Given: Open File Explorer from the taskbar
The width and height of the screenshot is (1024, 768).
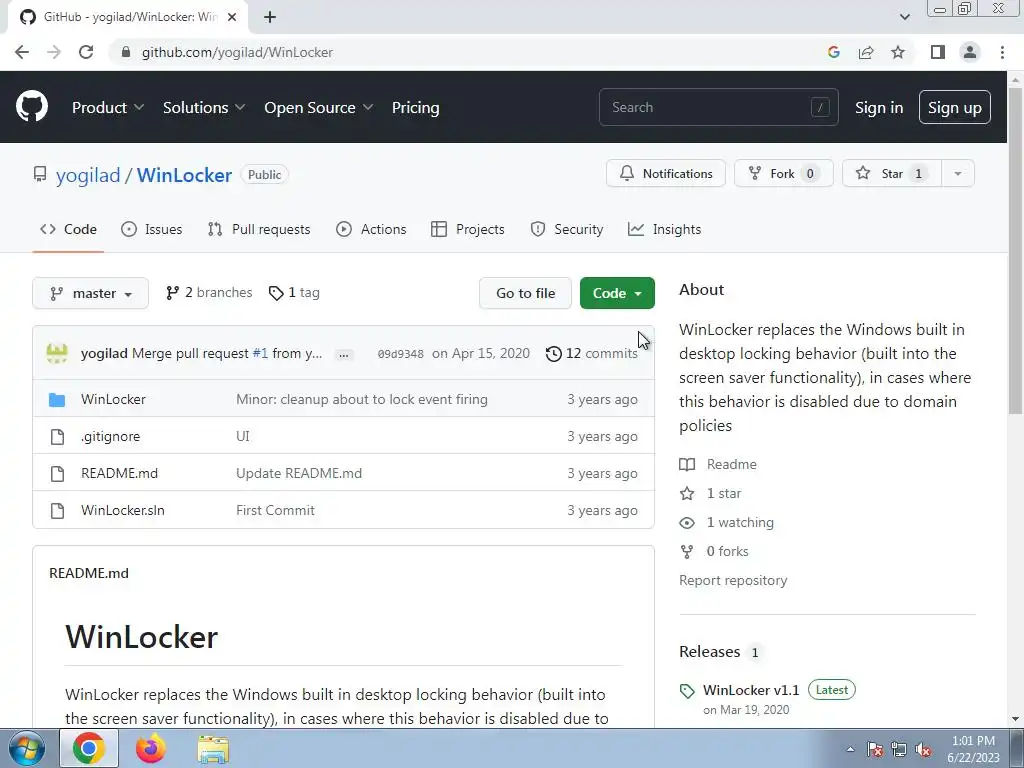Looking at the screenshot, I should [213, 748].
